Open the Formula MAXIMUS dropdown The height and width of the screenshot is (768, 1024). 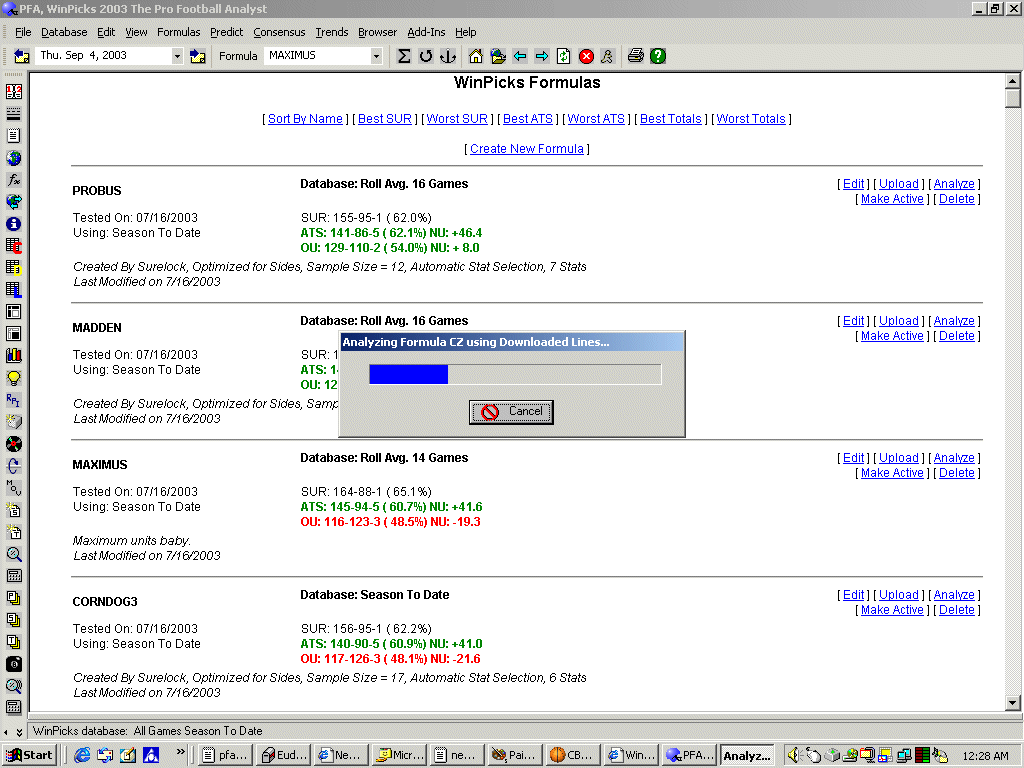coord(376,56)
